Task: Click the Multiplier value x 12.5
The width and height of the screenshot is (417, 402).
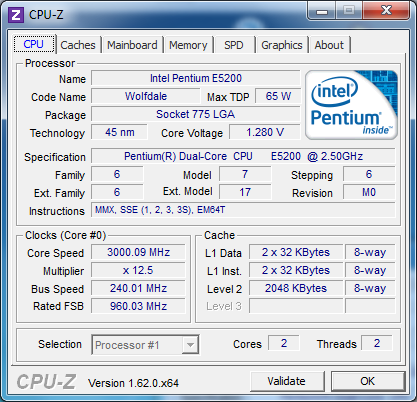Action: pyautogui.click(x=138, y=270)
